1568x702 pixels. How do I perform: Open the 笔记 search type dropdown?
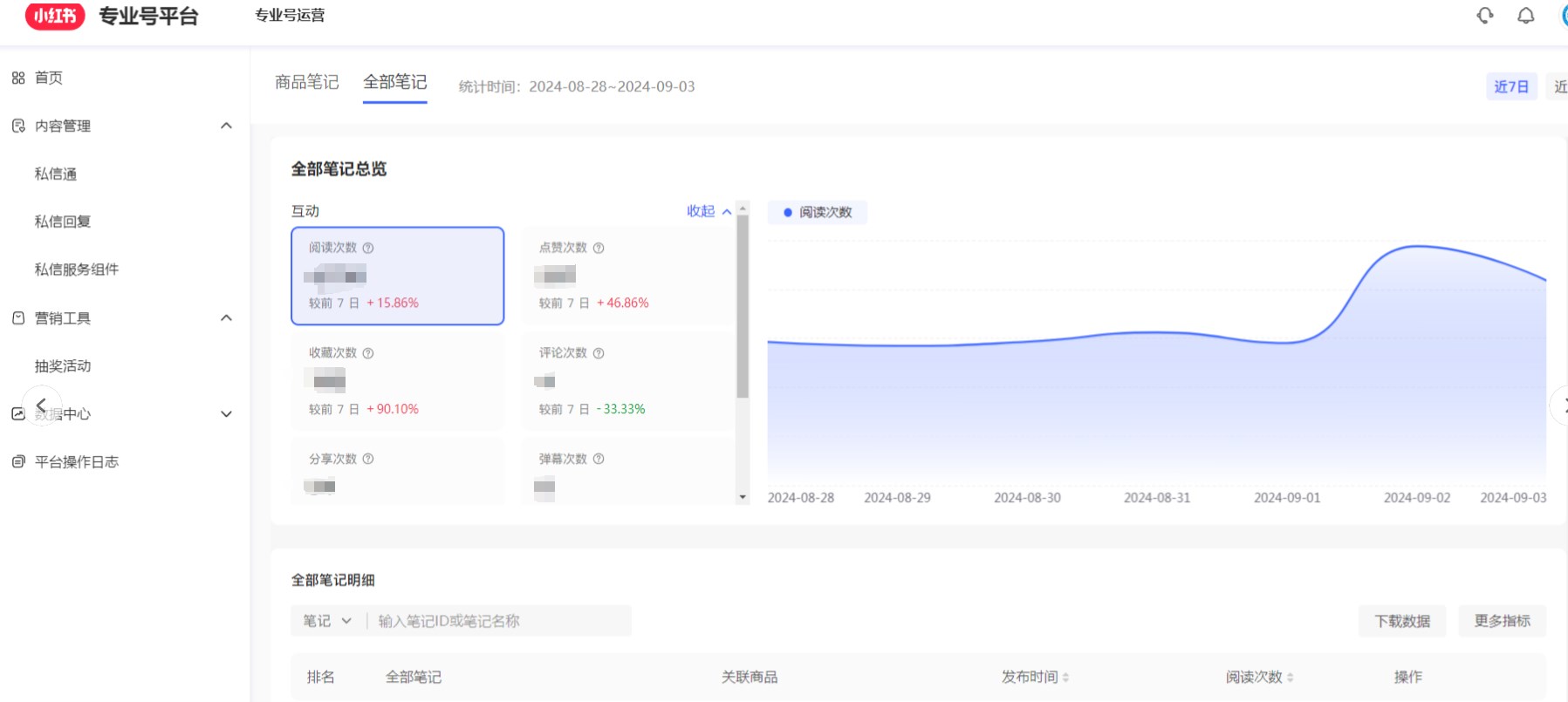coord(327,621)
